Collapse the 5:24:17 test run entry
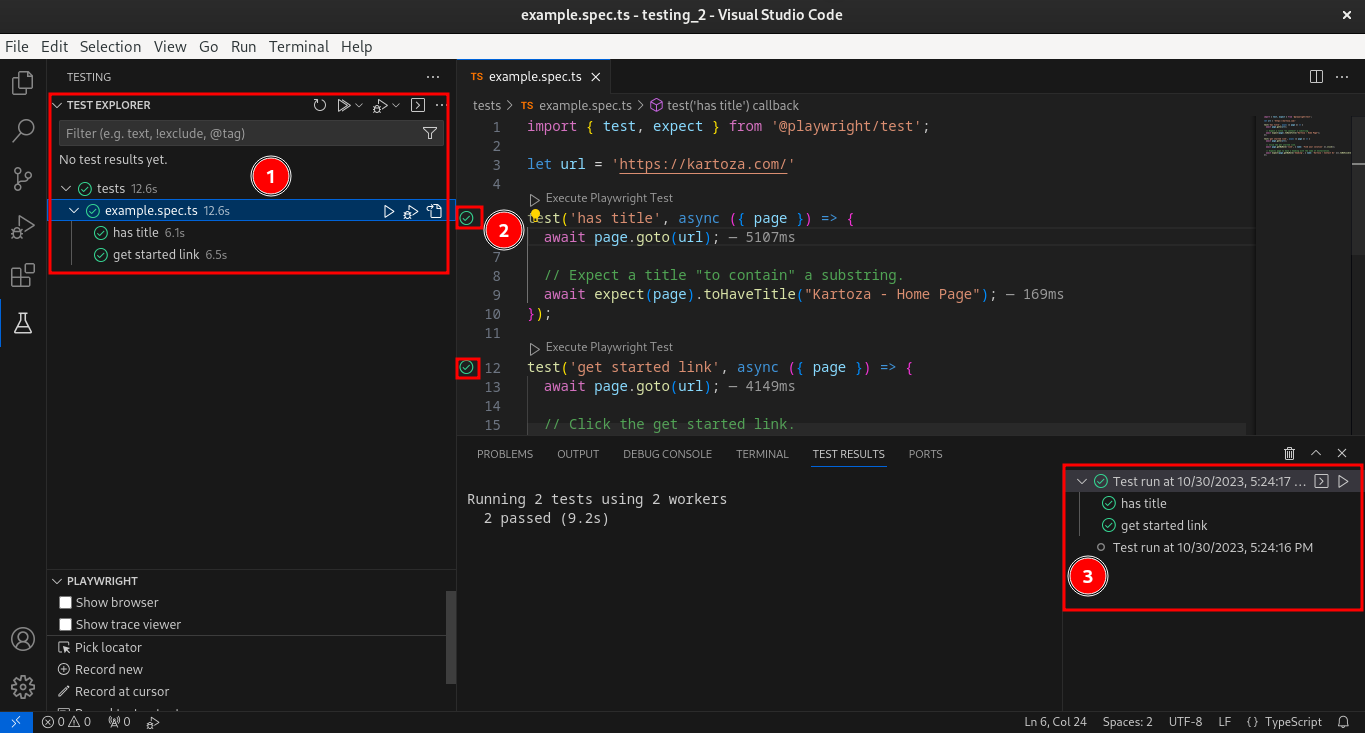Screen dimensions: 1365x733 click(x=1082, y=482)
